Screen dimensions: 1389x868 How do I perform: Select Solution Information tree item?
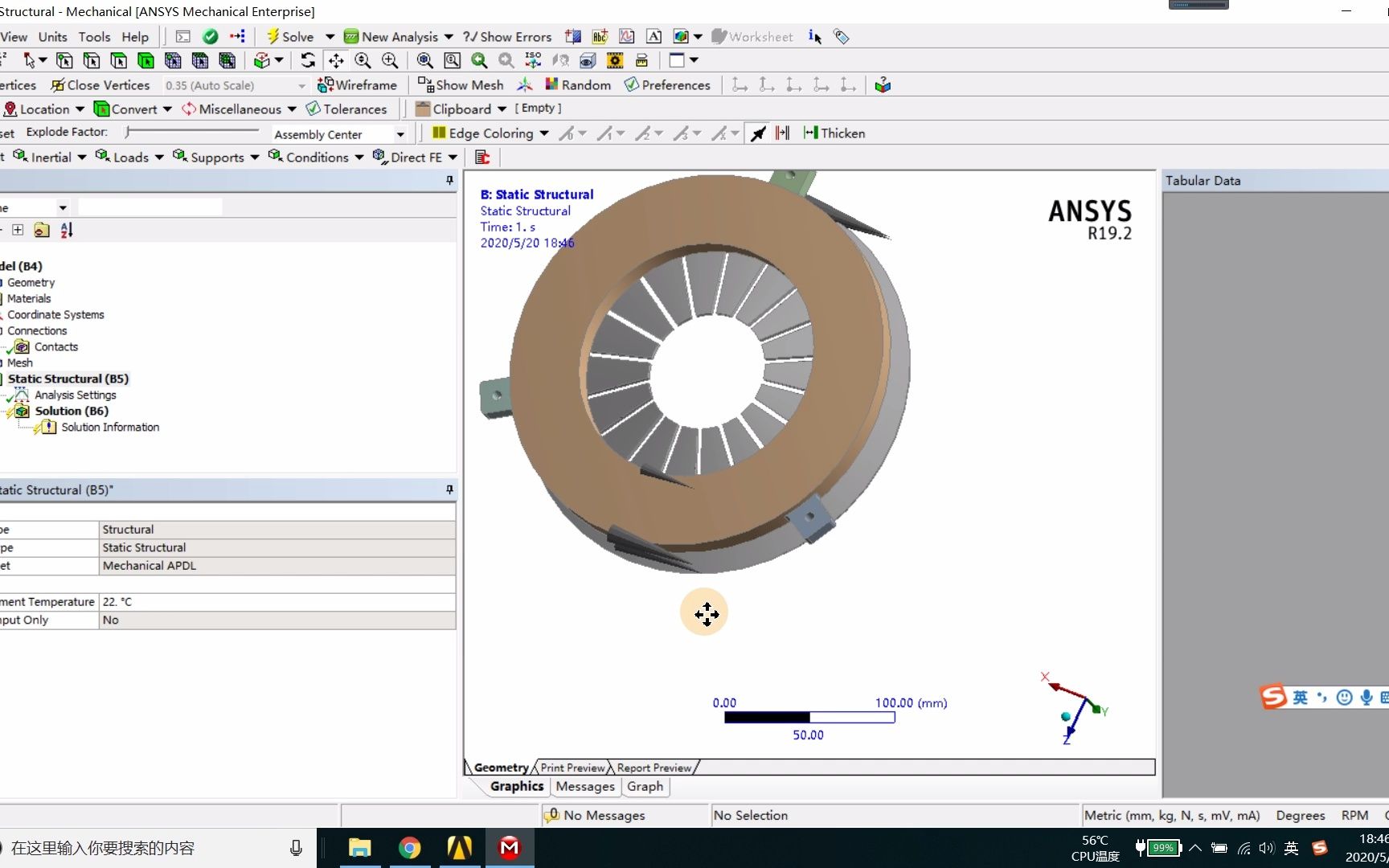pos(110,428)
